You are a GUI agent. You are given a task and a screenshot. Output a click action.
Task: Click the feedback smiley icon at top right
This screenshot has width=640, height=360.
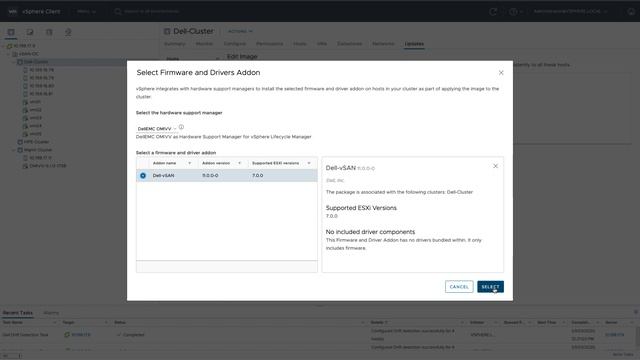click(x=631, y=11)
